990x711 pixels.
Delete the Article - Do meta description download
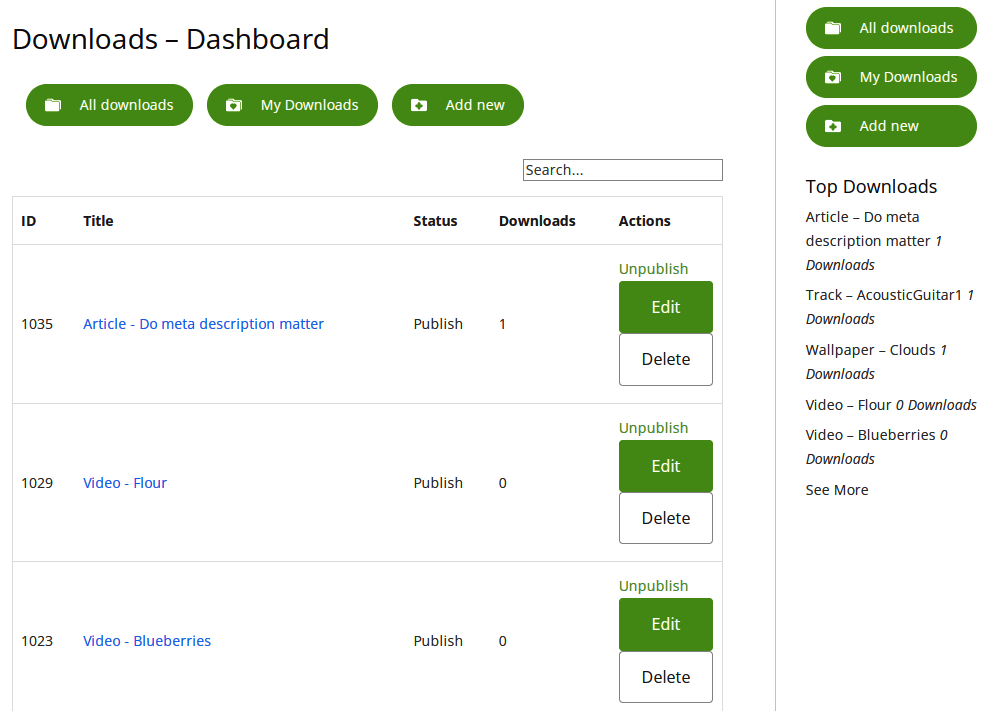point(665,359)
